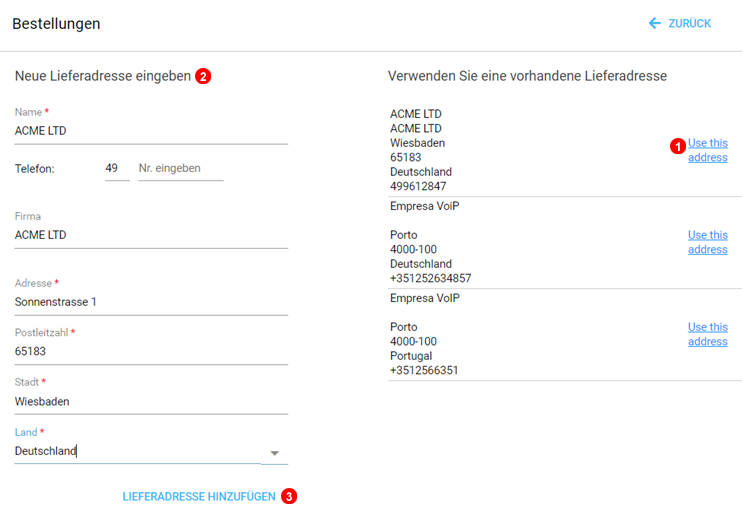Focus the Stadt field showing Wiesbaden
Image resolution: width=743 pixels, height=528 pixels.
(x=150, y=401)
